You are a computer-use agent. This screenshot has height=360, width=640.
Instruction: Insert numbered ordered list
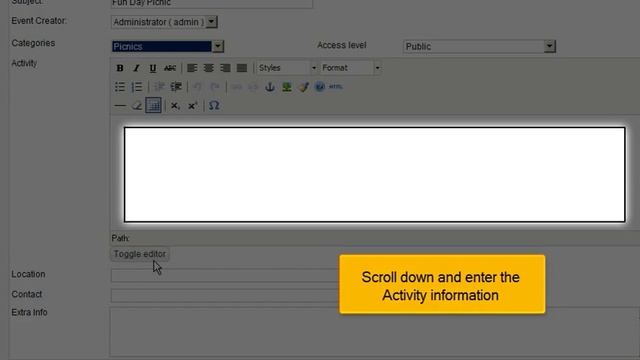tap(137, 87)
